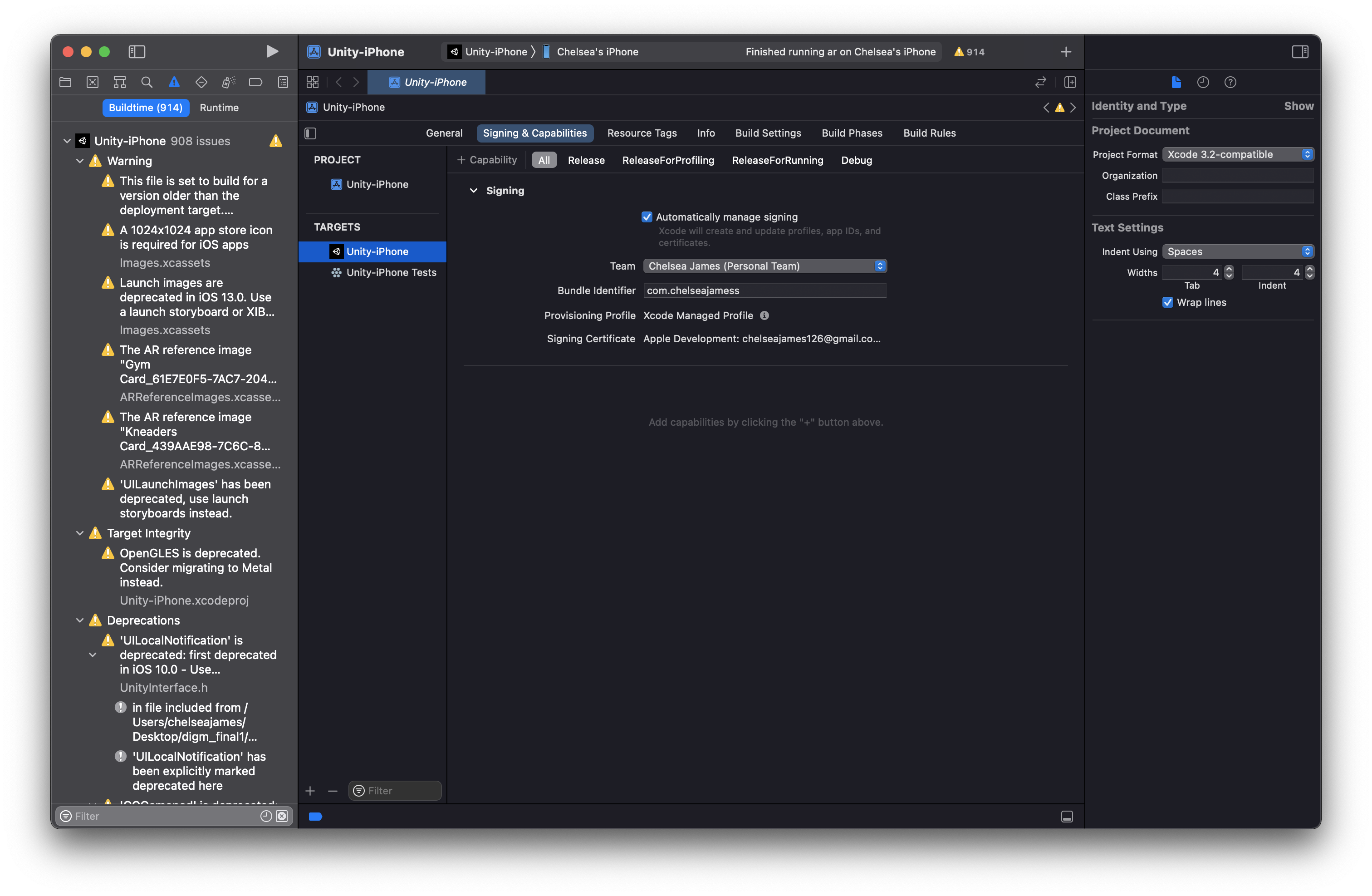Select the ReleaseForProfiling configuration filter
The height and width of the screenshot is (896, 1372).
click(x=667, y=160)
